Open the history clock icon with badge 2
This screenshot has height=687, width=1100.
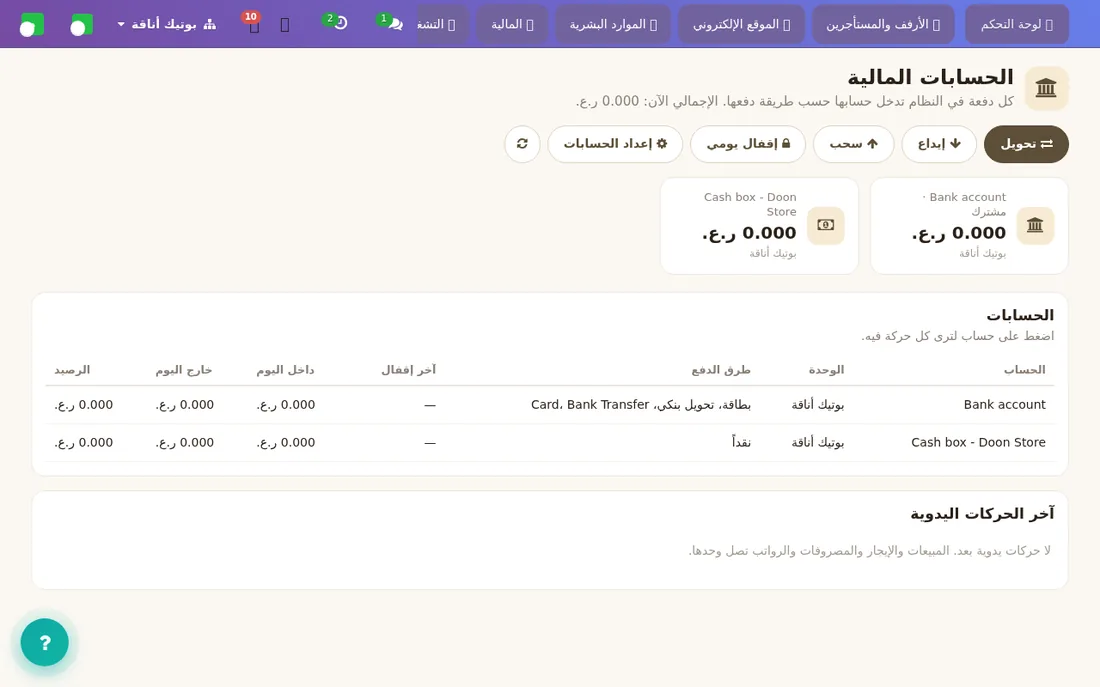point(340,24)
